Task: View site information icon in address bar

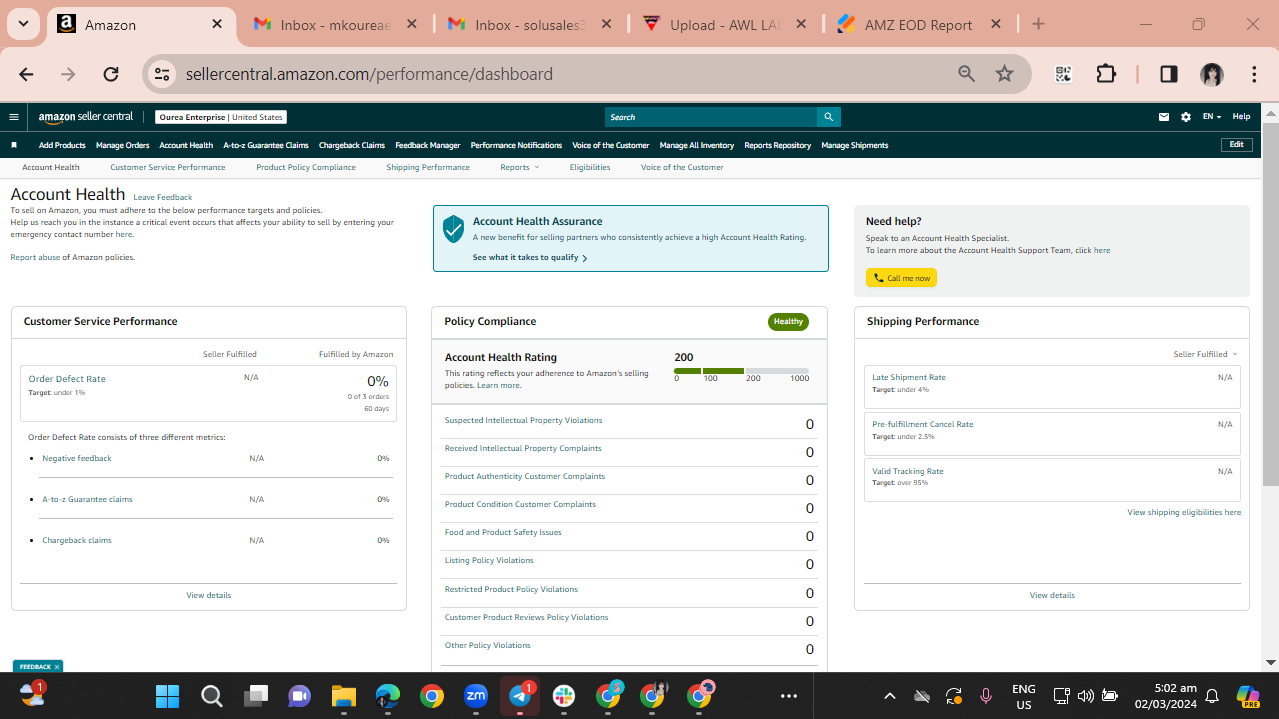Action: (163, 74)
